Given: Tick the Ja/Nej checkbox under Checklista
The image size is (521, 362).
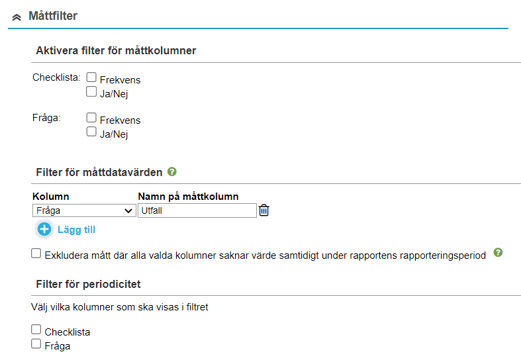Looking at the screenshot, I should [91, 91].
